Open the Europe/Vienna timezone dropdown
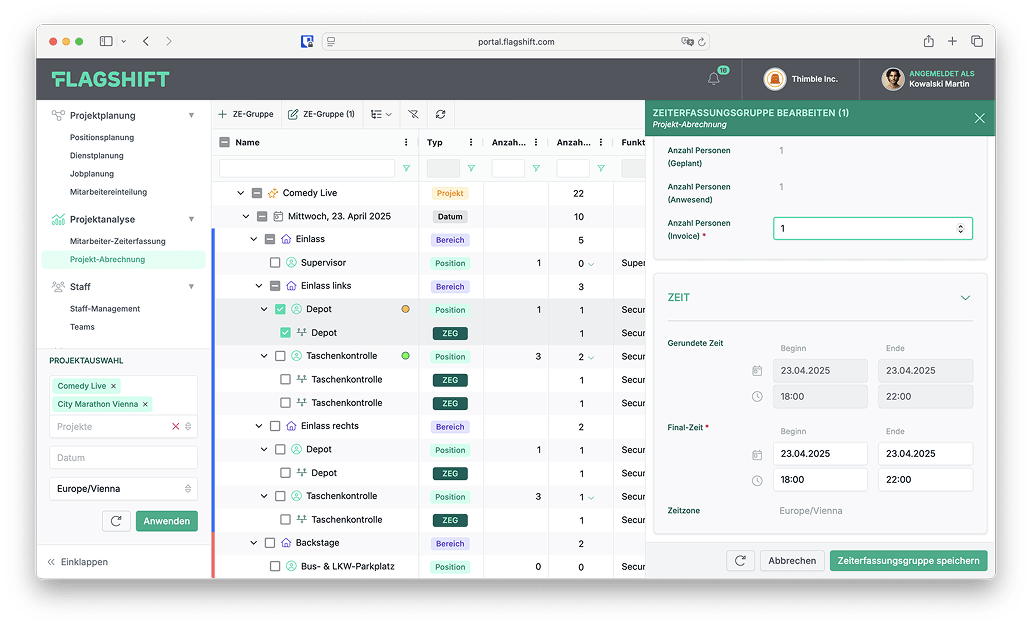This screenshot has width=1032, height=627. tap(123, 489)
